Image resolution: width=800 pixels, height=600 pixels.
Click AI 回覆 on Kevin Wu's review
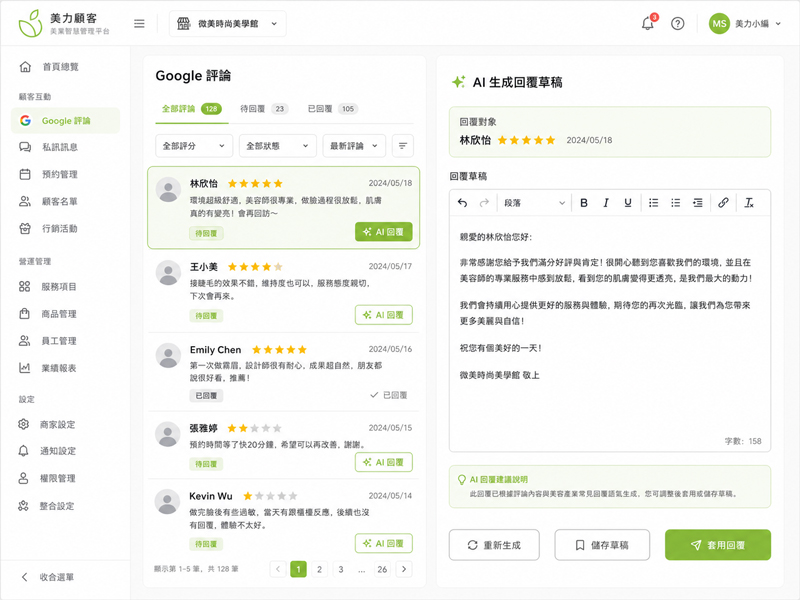[x=384, y=543]
